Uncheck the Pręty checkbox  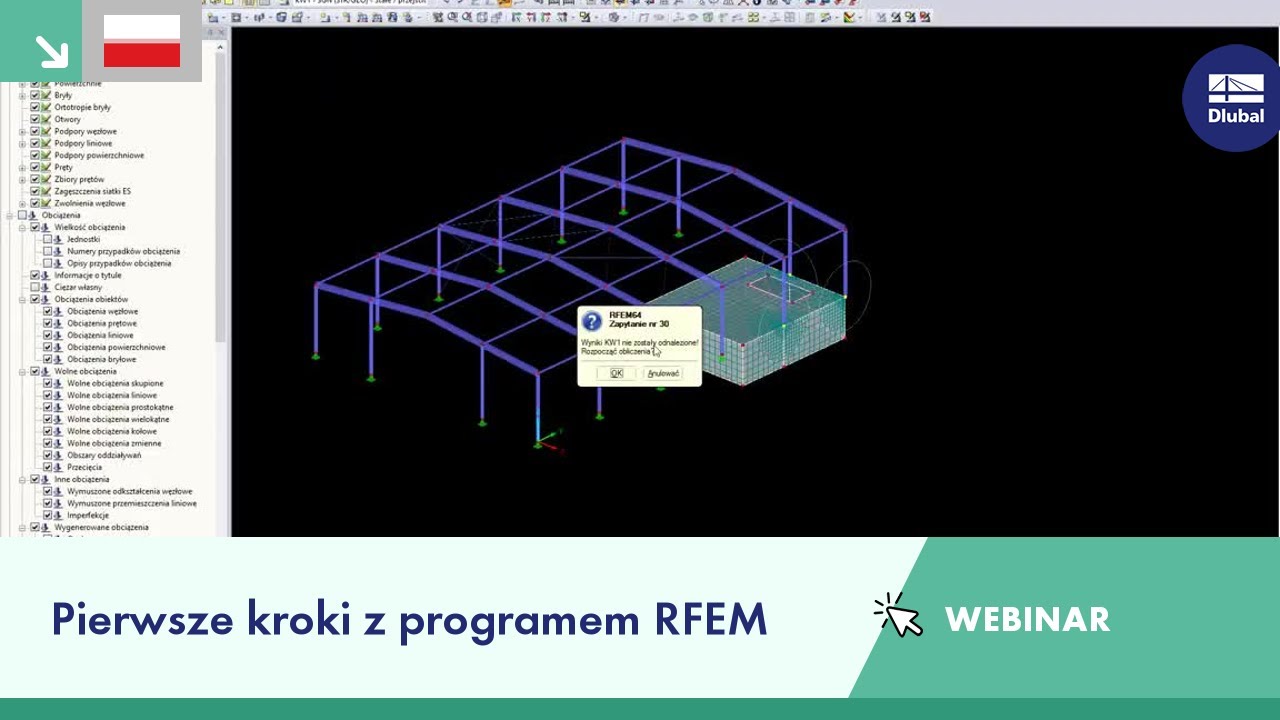coord(35,167)
